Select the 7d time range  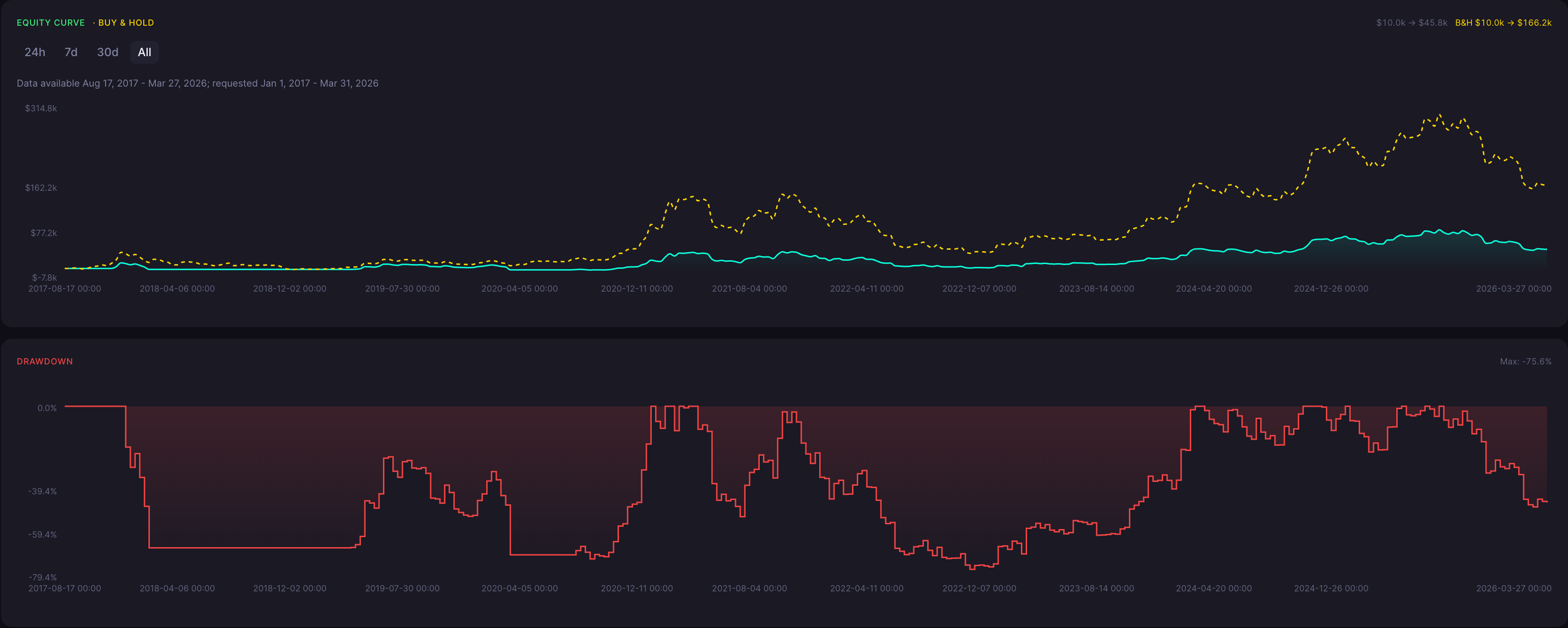click(70, 52)
